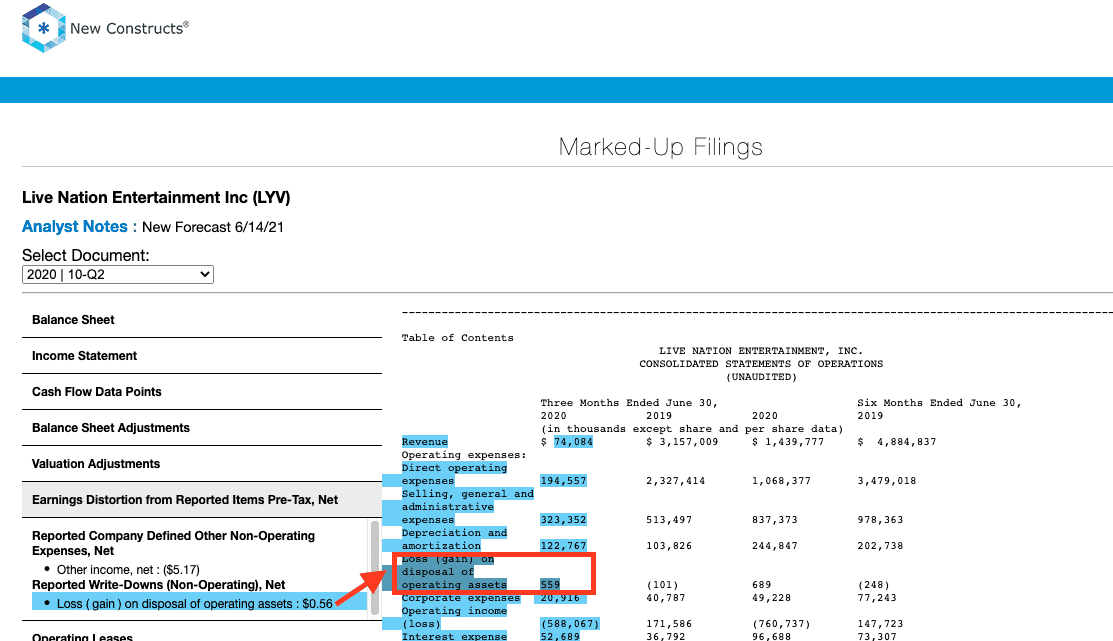Select Other income, net ($5.17) item

(128, 570)
